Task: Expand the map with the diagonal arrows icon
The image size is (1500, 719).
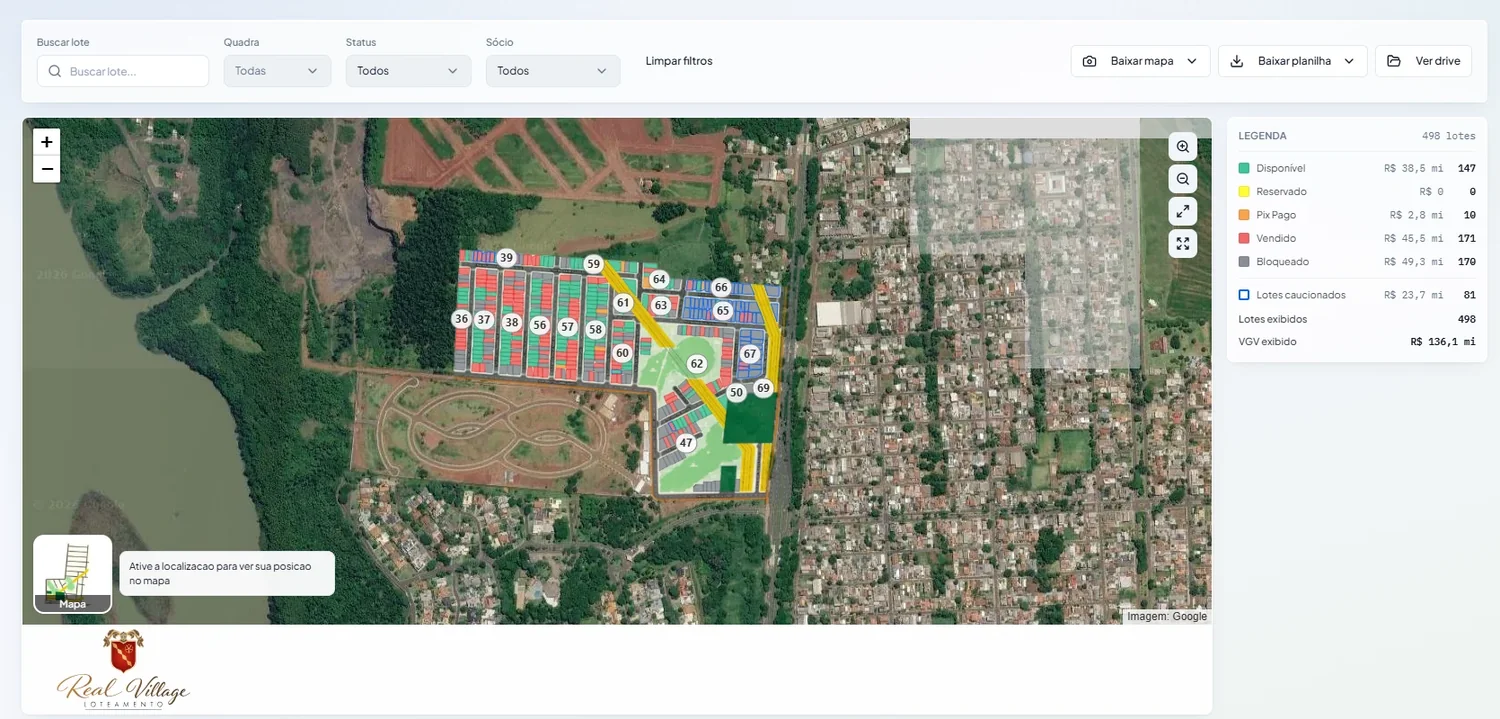Action: pyautogui.click(x=1183, y=211)
